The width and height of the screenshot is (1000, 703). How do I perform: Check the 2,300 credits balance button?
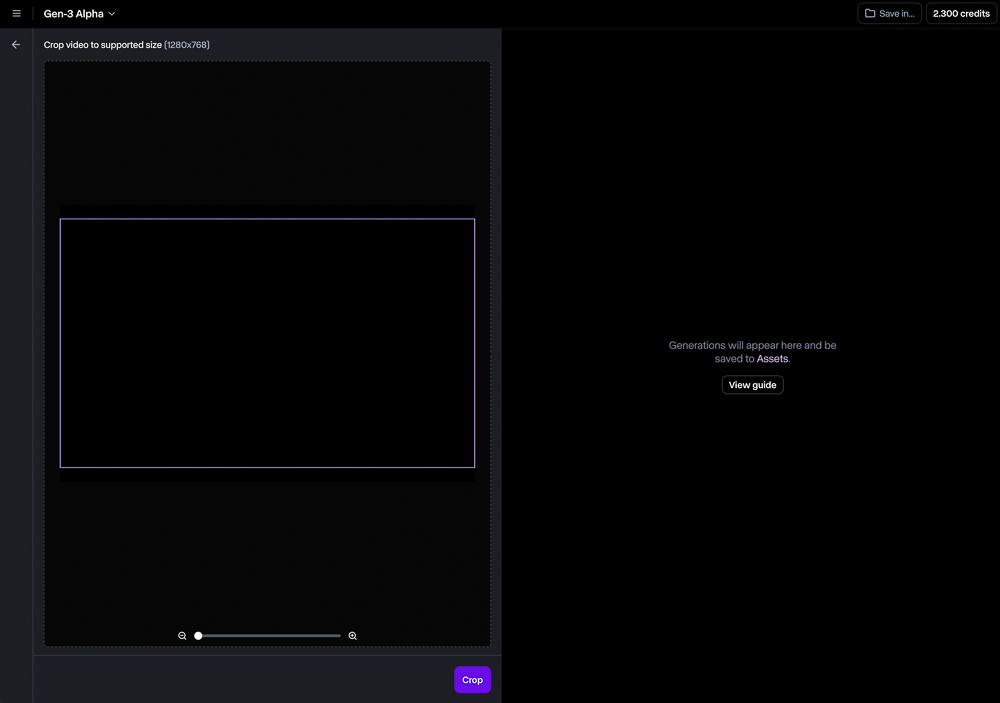[961, 14]
